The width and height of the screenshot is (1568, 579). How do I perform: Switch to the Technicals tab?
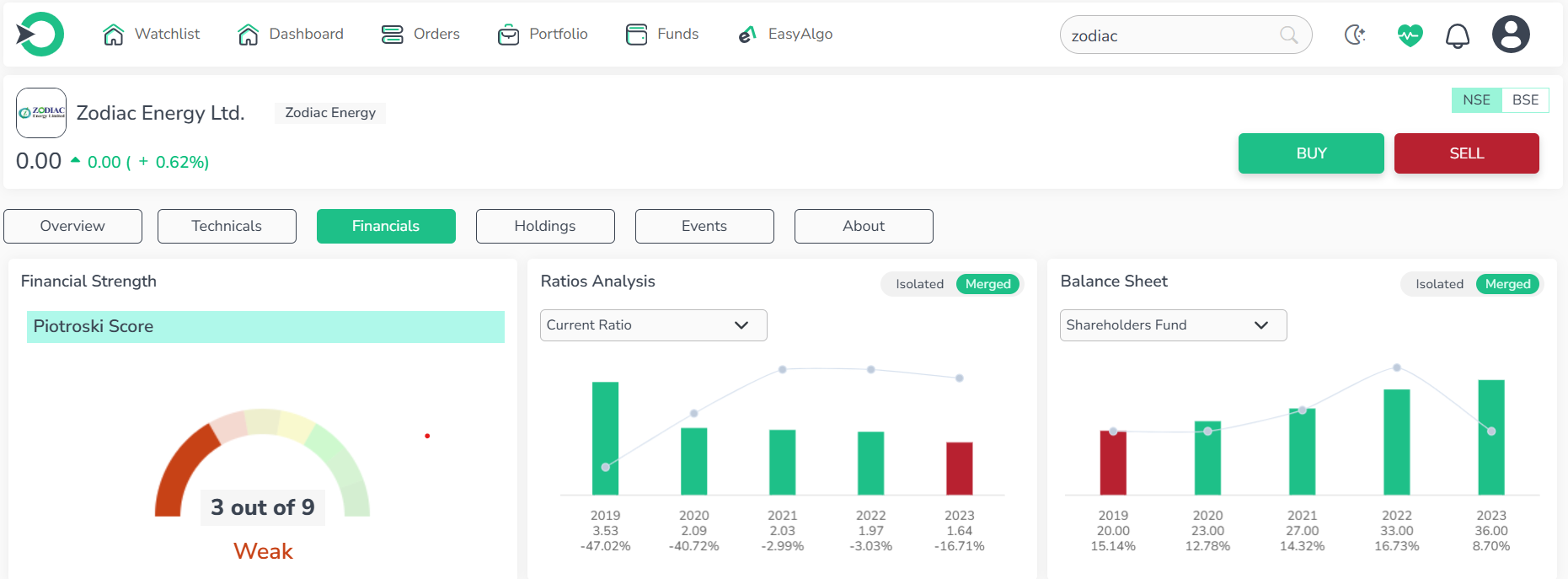[227, 226]
